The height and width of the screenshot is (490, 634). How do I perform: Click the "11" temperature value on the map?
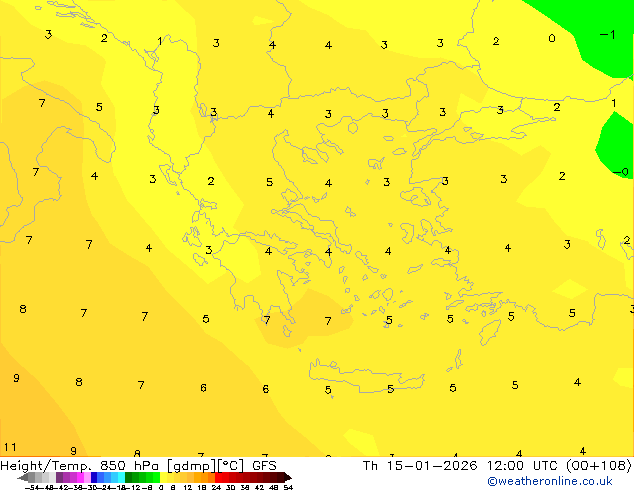[x=10, y=447]
